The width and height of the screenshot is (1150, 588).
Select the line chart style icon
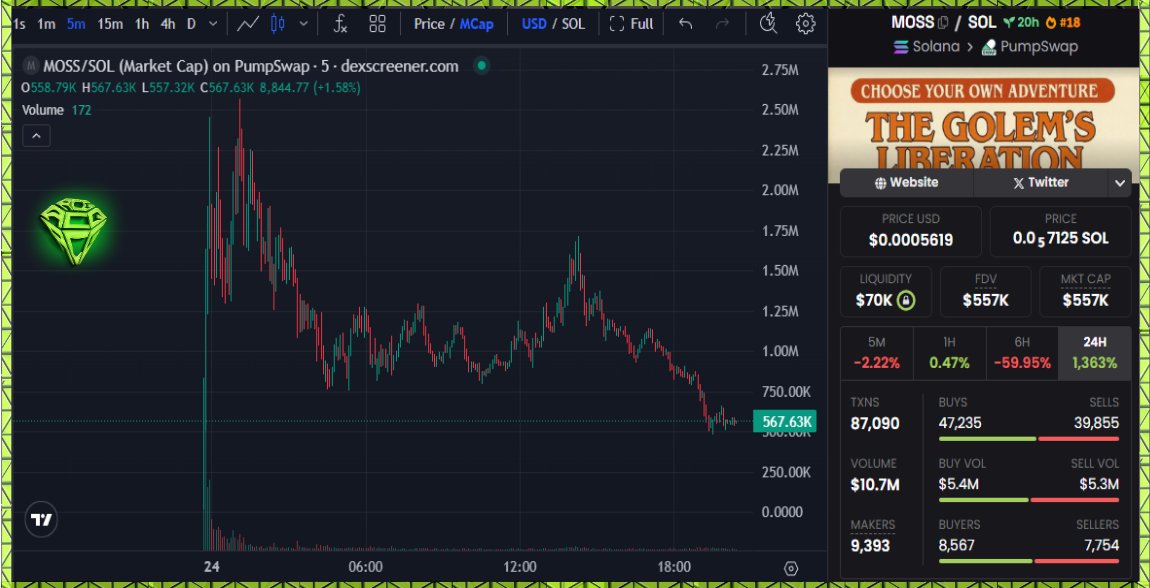point(248,24)
